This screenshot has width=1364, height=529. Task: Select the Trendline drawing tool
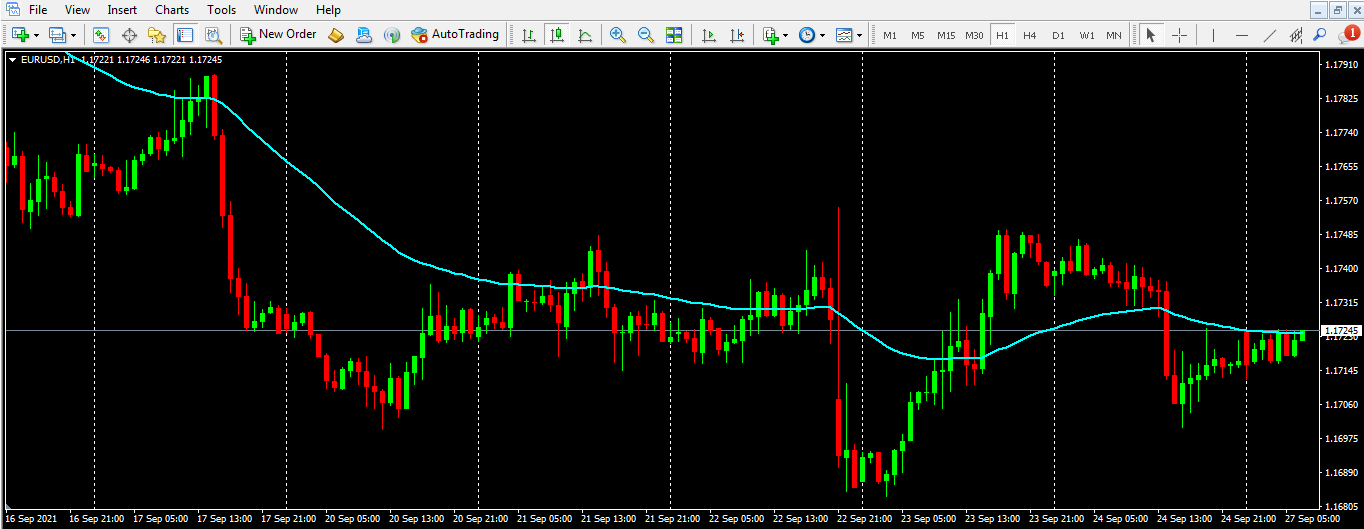coord(1270,35)
